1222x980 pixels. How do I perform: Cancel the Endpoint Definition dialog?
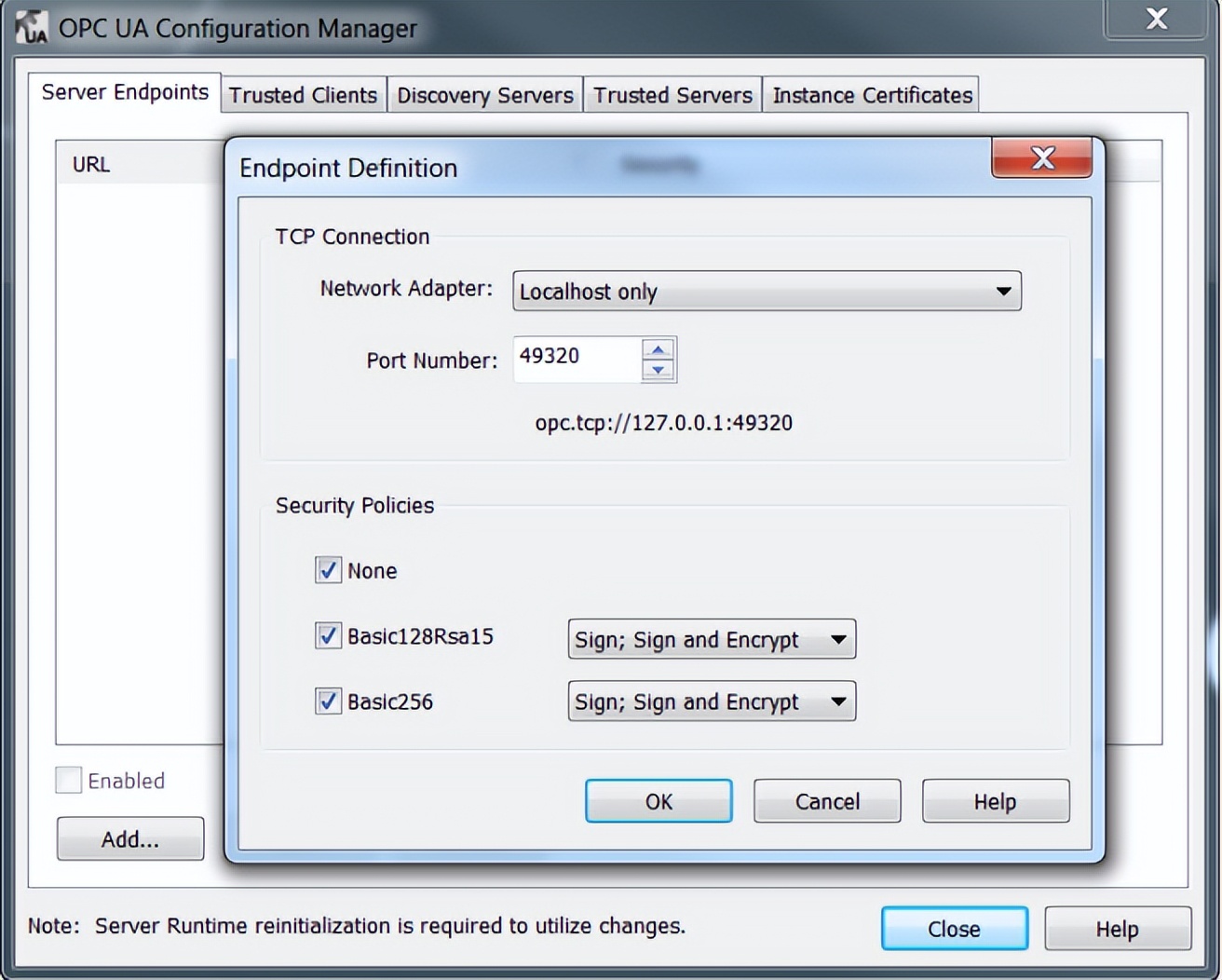click(x=825, y=801)
